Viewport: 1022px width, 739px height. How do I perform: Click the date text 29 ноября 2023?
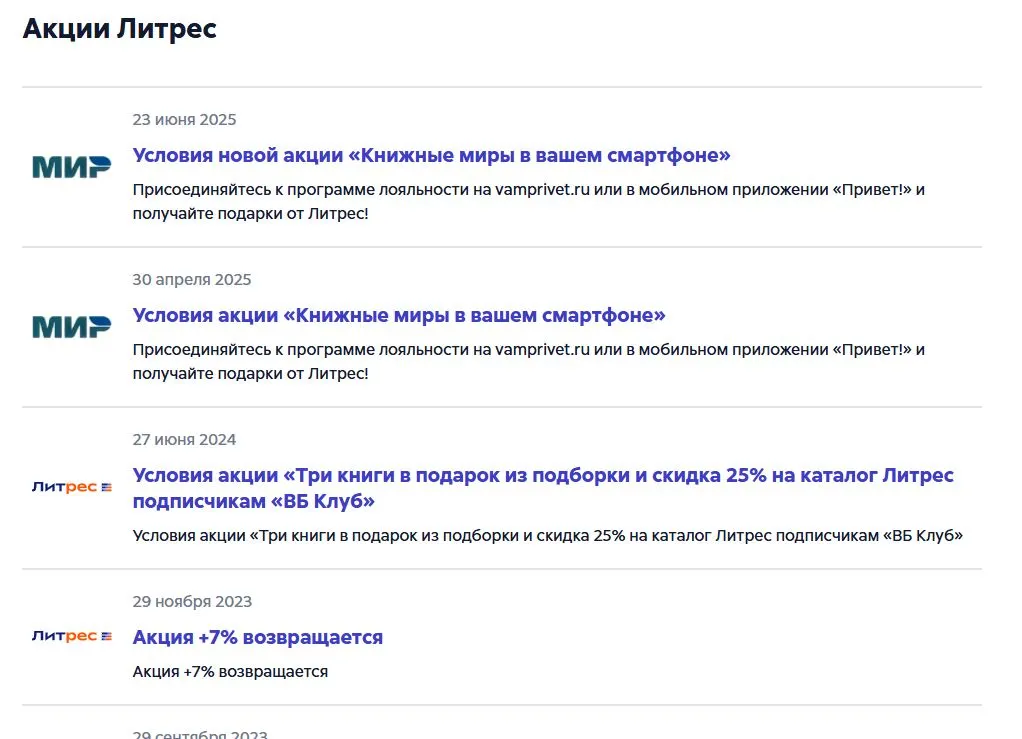point(192,601)
